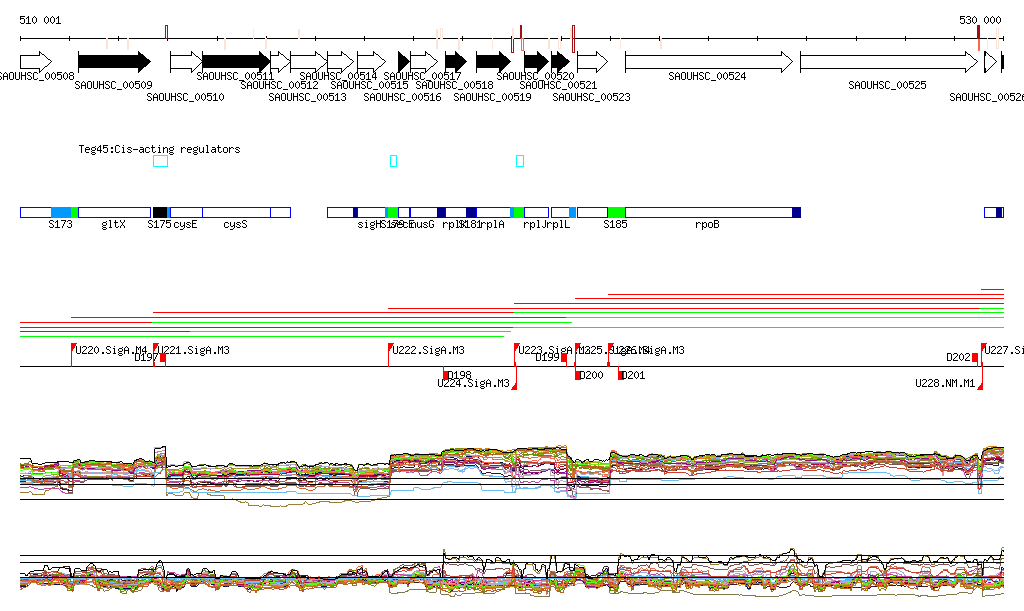Image resolution: width=1024 pixels, height=611 pixels.
Task: Select the SAOUHSC_00519 black gene arrow
Action: click(x=493, y=62)
